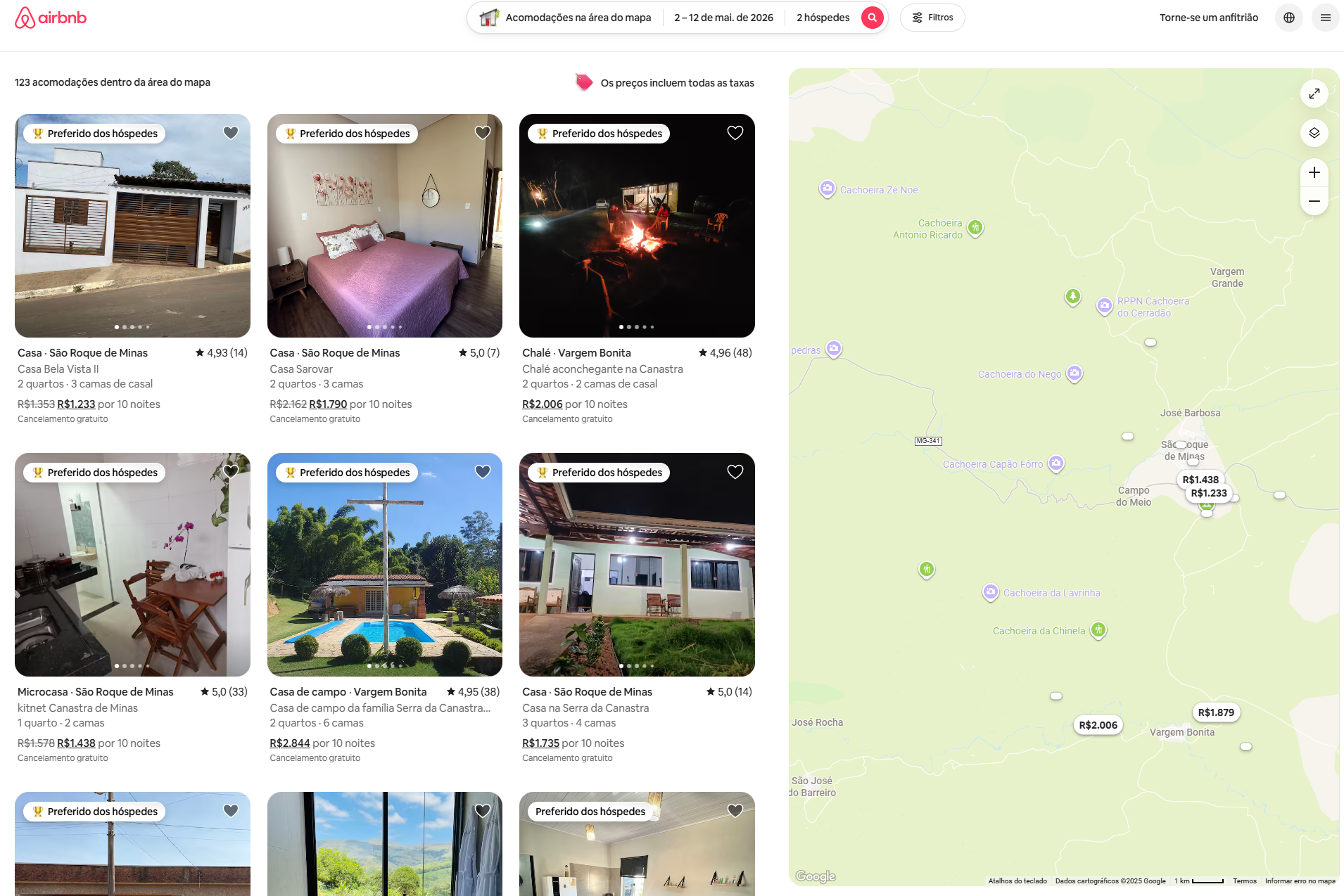The width and height of the screenshot is (1344, 896).
Task: Expand the map to fullscreen
Action: coord(1314,94)
